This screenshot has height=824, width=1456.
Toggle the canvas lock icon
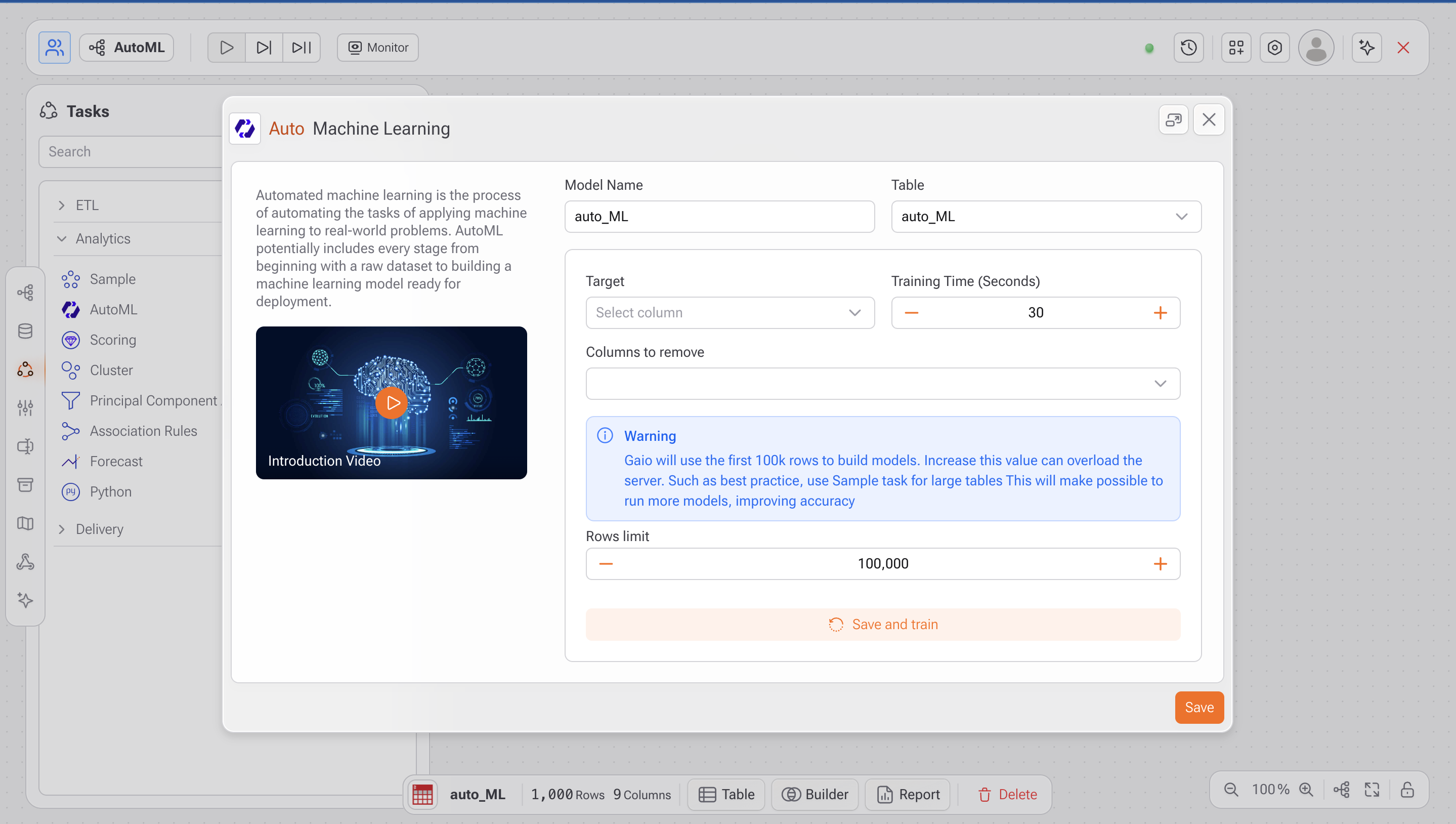pos(1407,790)
